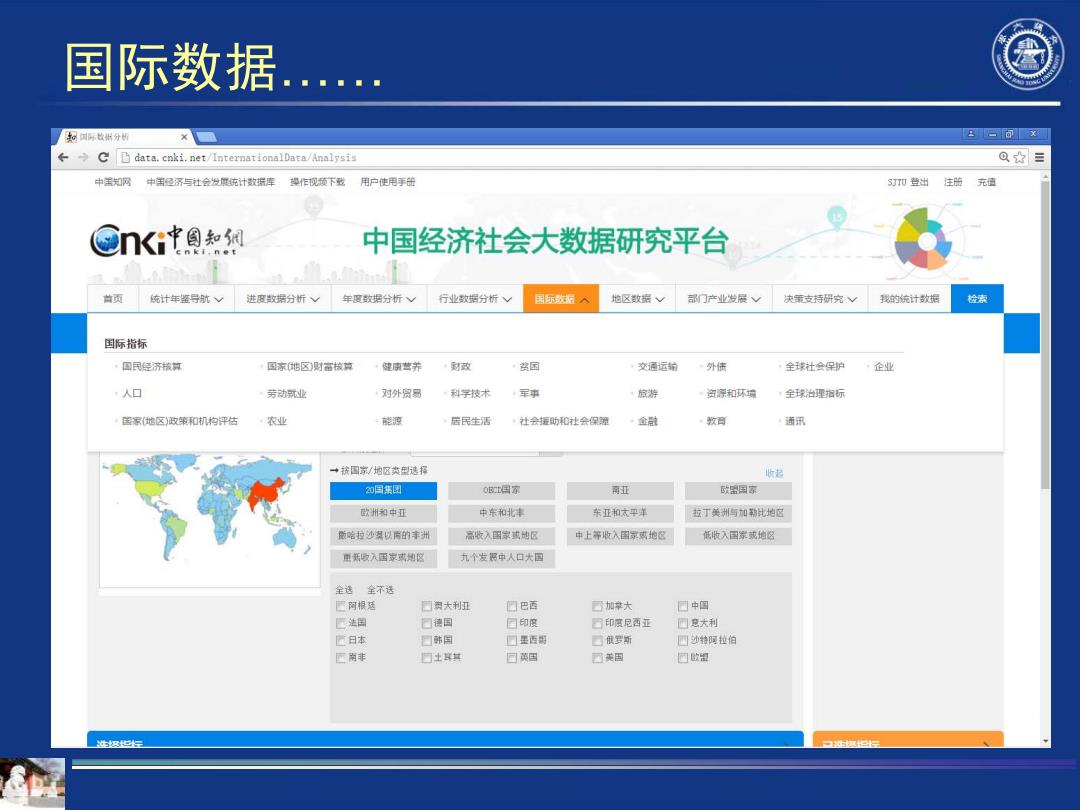Select the 东亚和太平洋 group button
The width and height of the screenshot is (1080, 810).
point(620,513)
